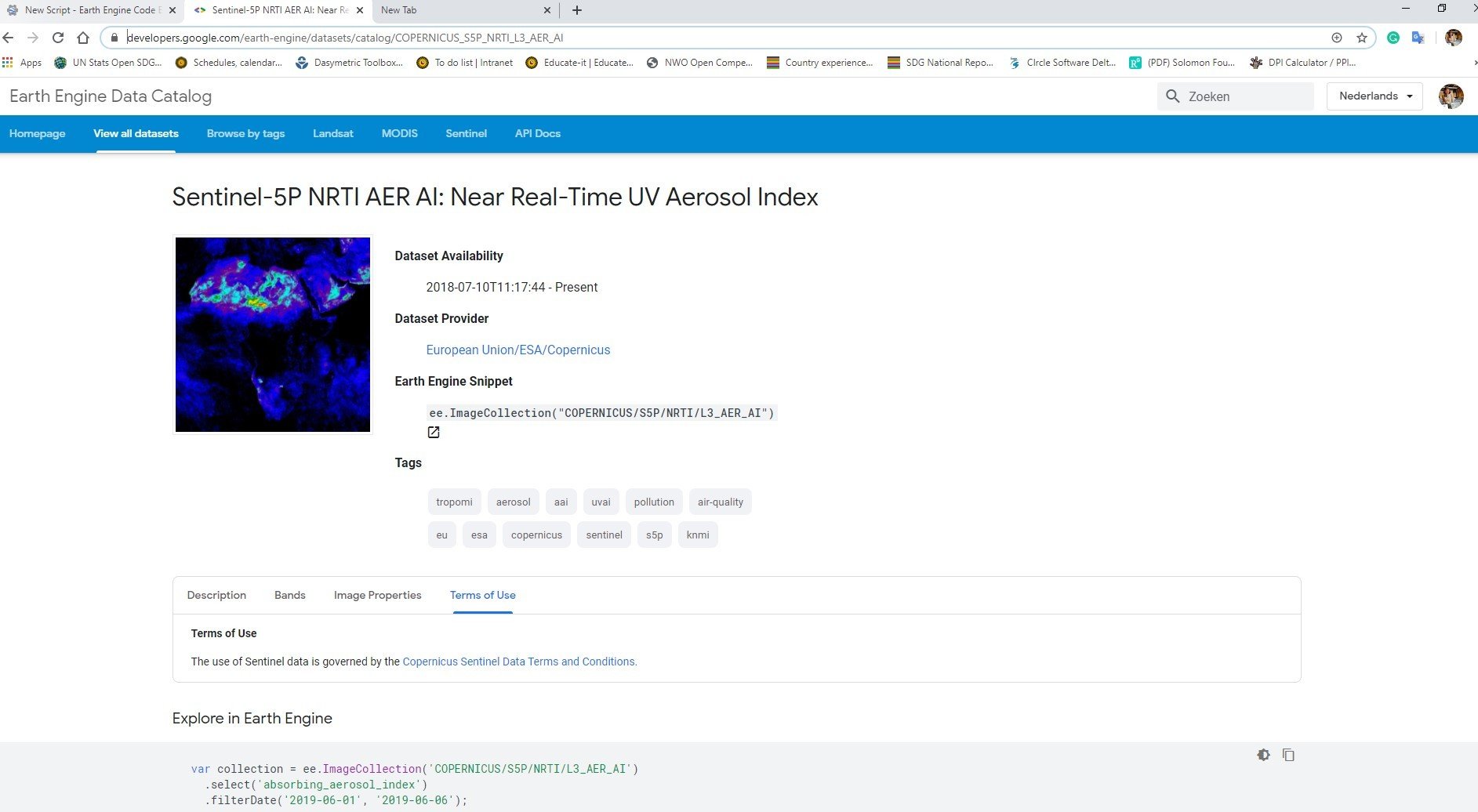Open the Google Translate extension icon

(x=1418, y=38)
